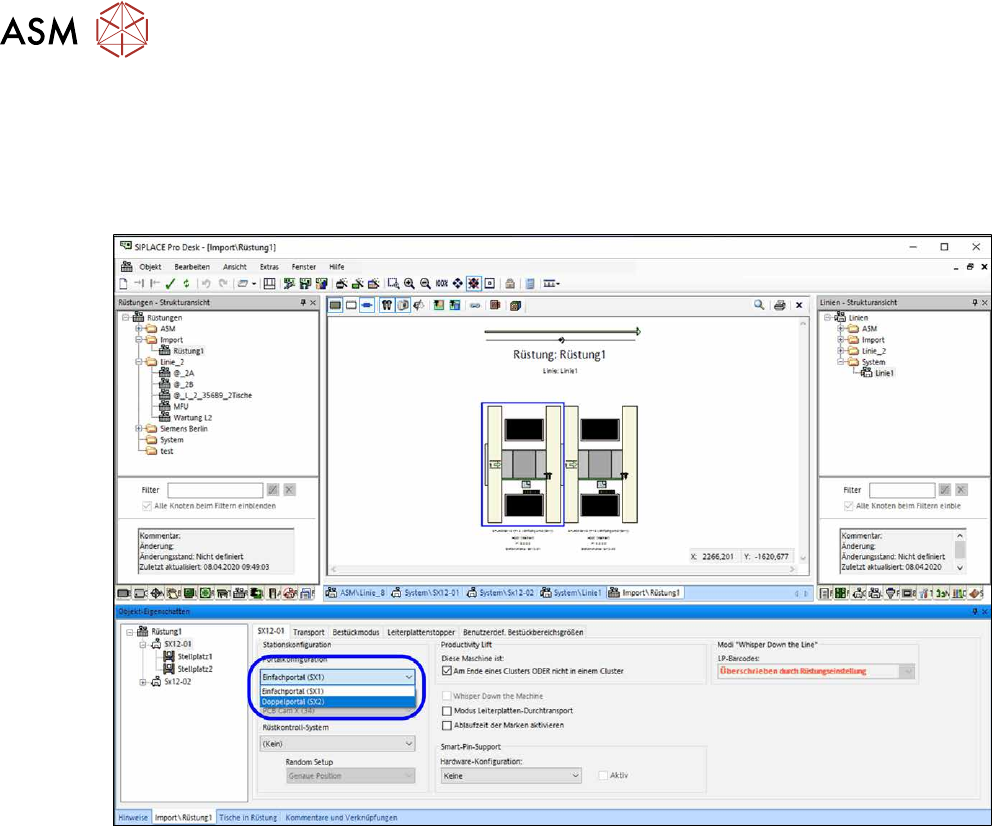The height and width of the screenshot is (826, 992).
Task: Click the SIPLACE Objekt menu icon
Action: tap(127, 267)
